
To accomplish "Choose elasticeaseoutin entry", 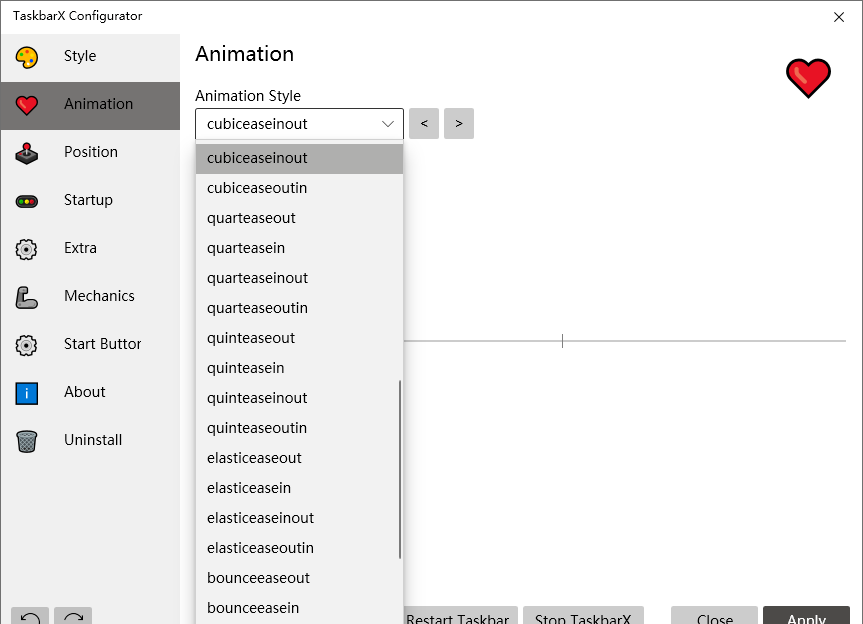I will click(x=299, y=548).
